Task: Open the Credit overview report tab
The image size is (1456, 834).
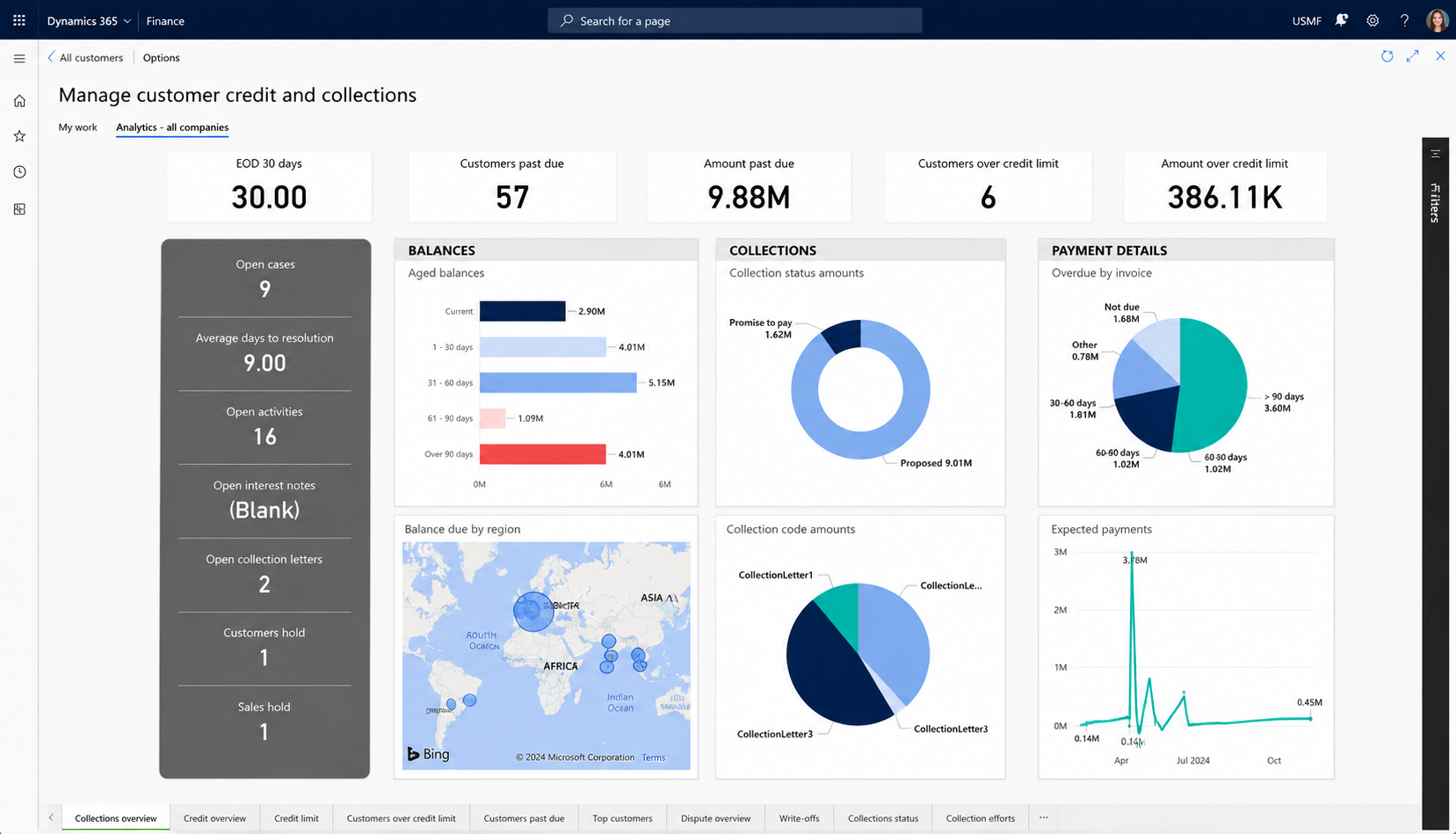Action: (214, 818)
